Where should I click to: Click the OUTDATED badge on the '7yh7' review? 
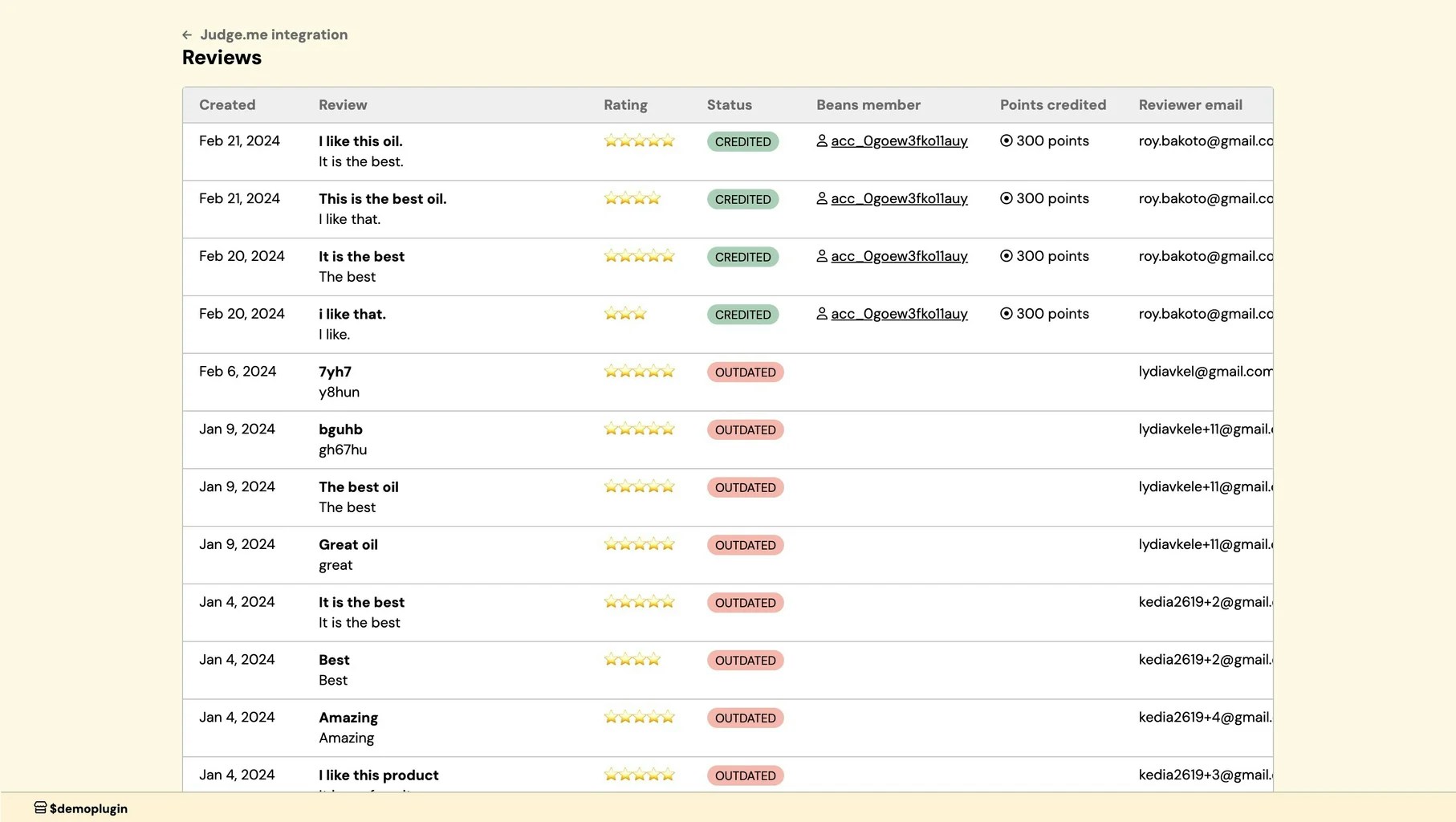[x=745, y=372]
